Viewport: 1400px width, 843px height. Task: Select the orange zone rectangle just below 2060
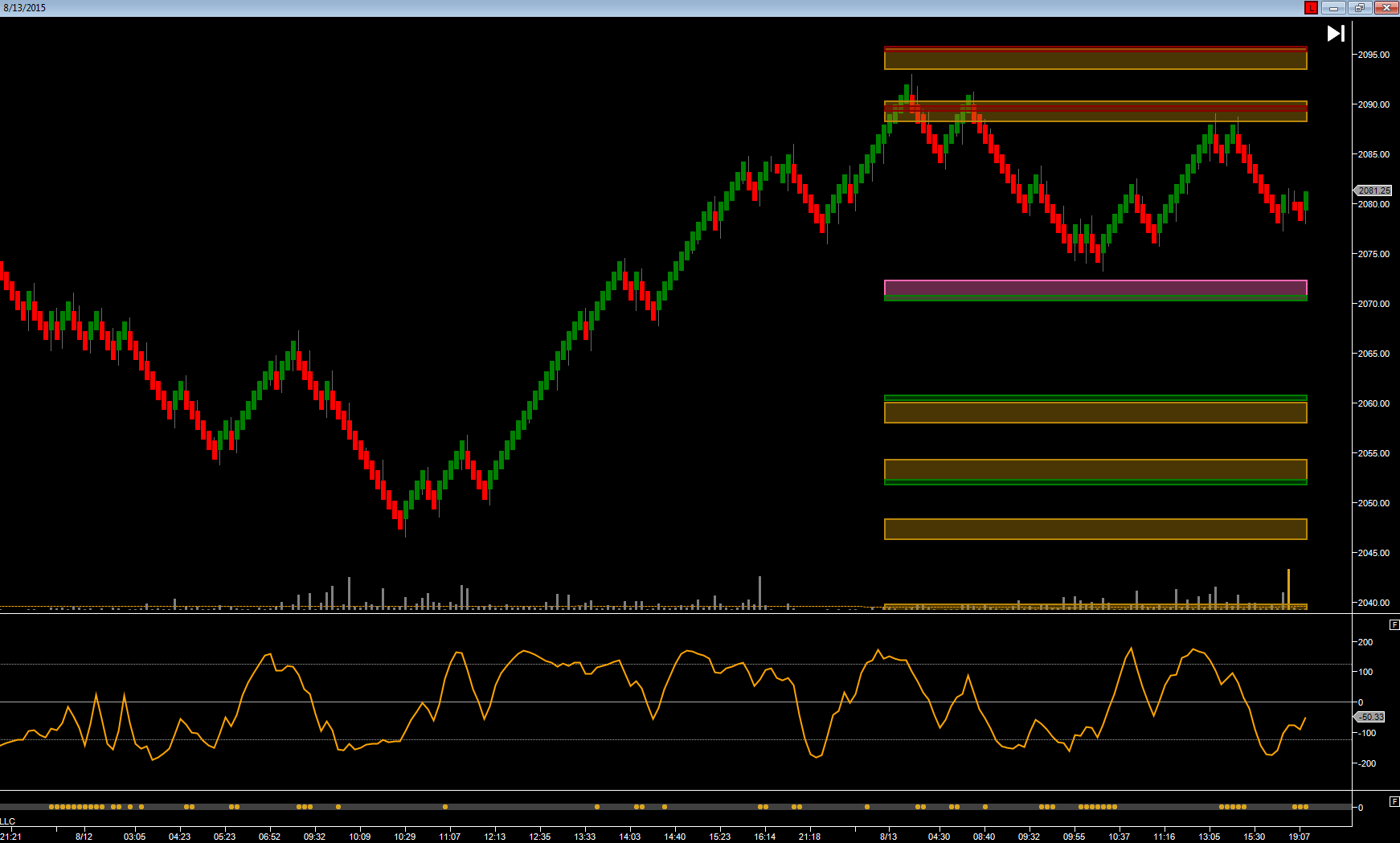pos(1095,412)
